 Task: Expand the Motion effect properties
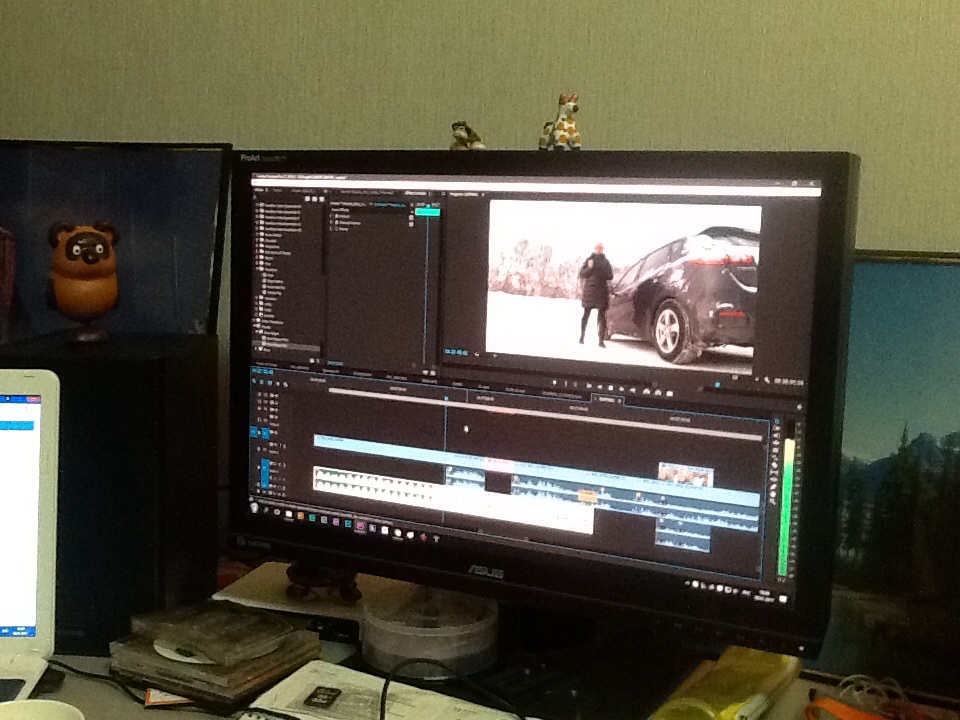click(x=332, y=215)
